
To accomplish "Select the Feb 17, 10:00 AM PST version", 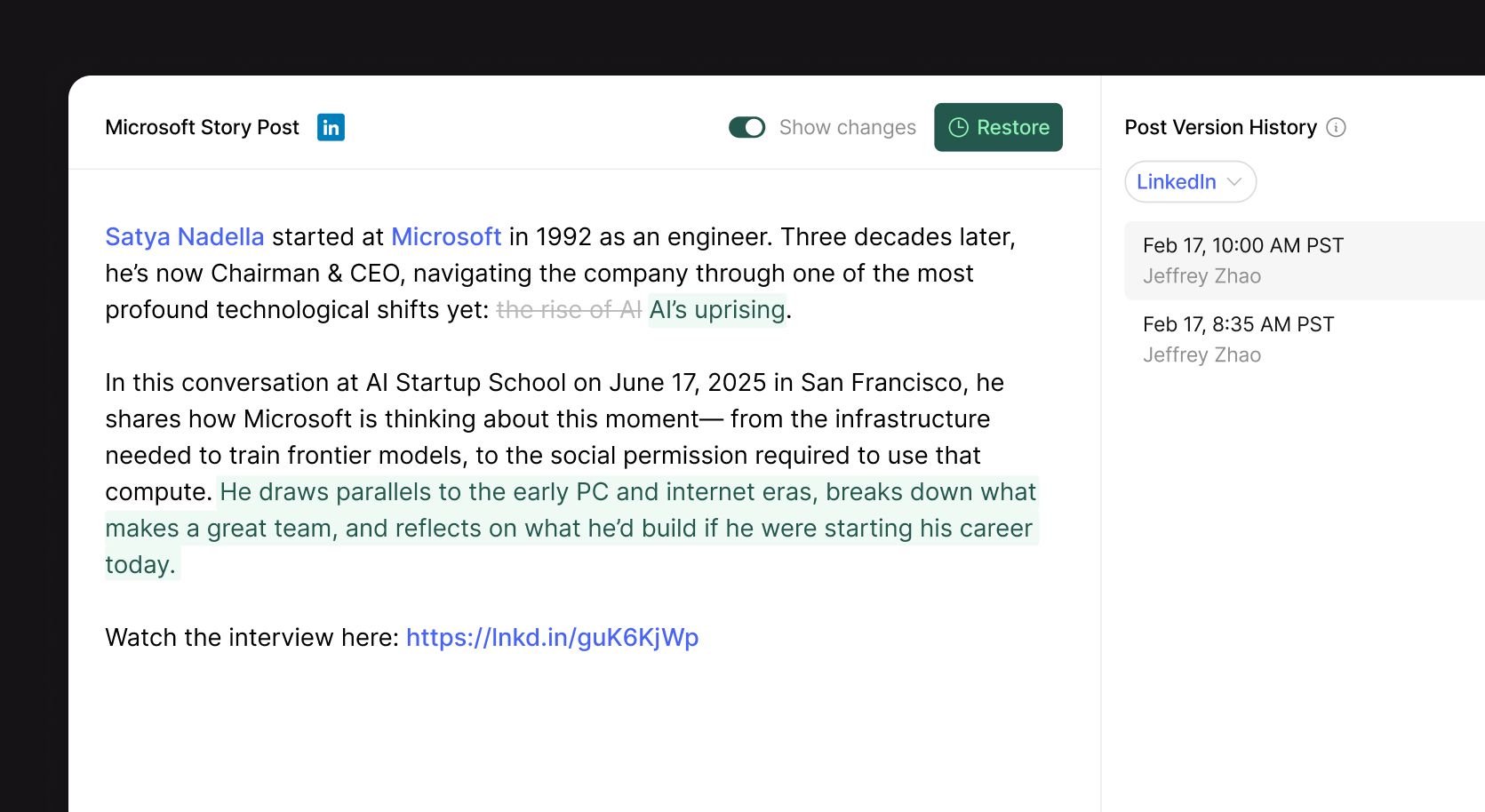I will 1305,260.
